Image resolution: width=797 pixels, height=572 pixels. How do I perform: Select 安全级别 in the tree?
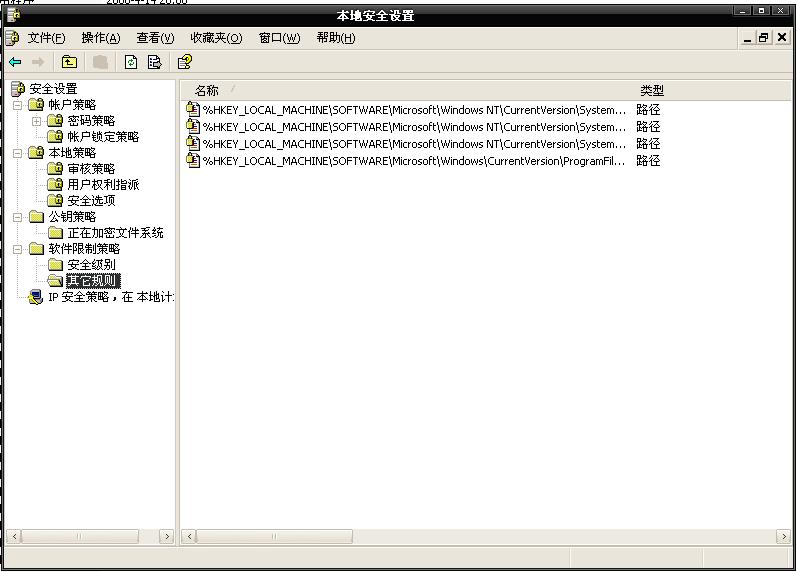pos(91,264)
